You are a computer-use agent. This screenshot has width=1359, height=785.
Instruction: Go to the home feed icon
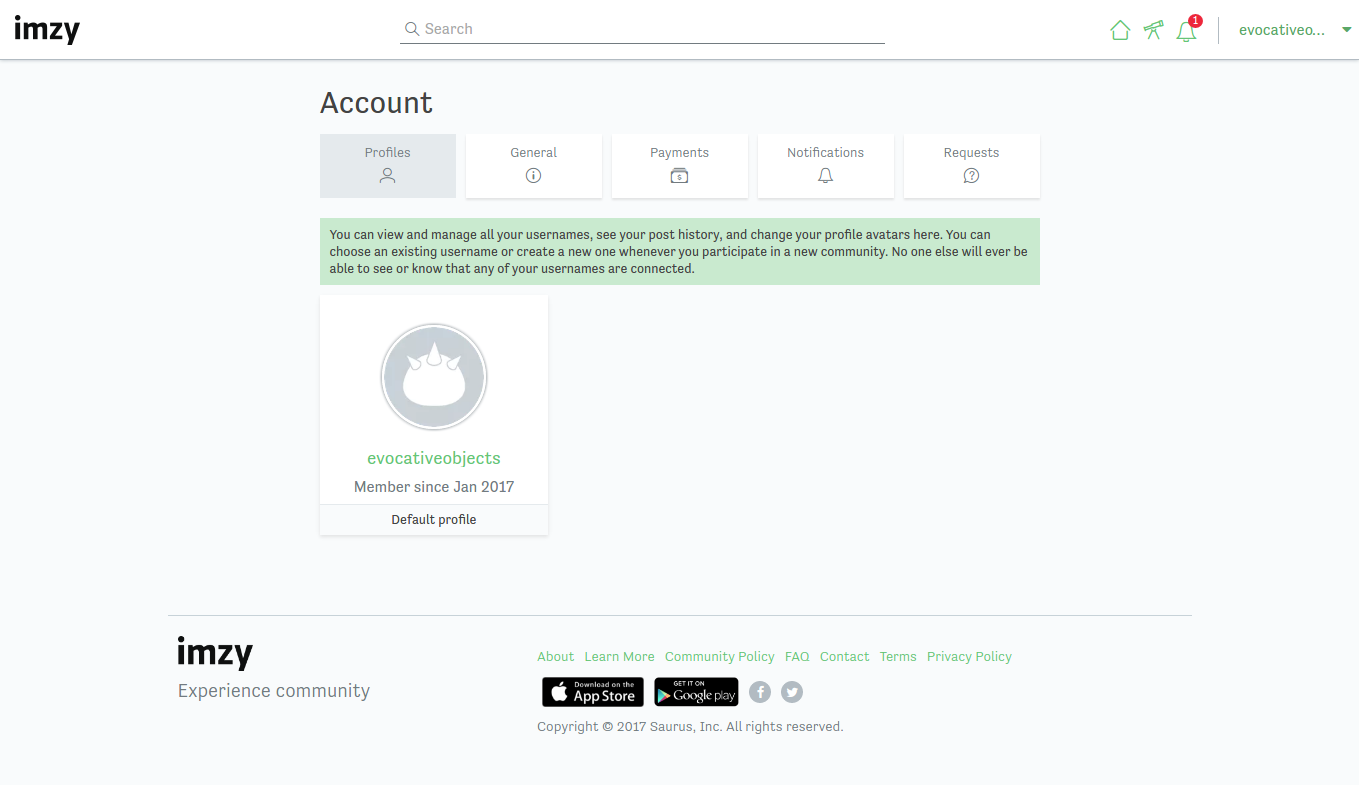tap(1120, 30)
